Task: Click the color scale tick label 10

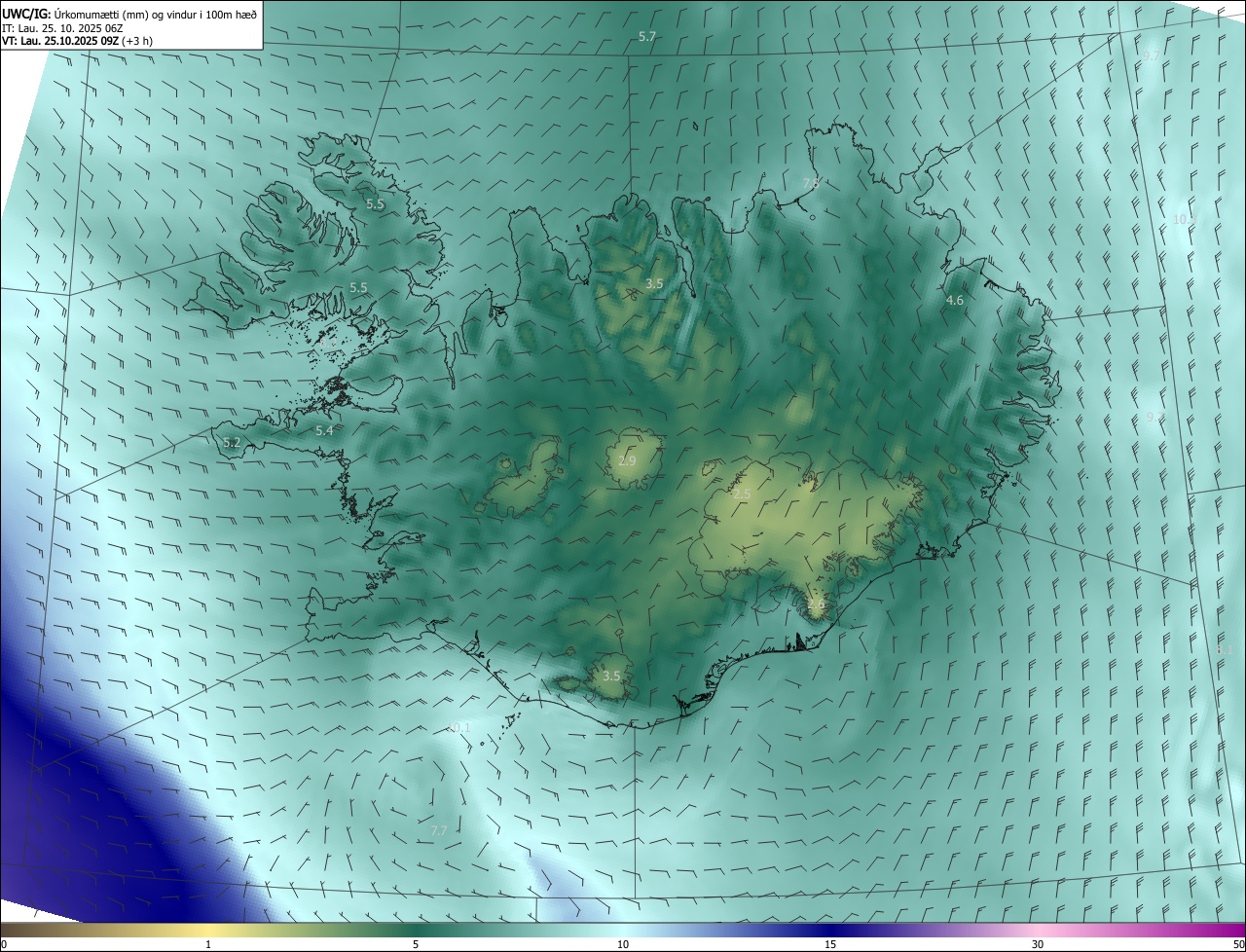Action: pos(623,944)
